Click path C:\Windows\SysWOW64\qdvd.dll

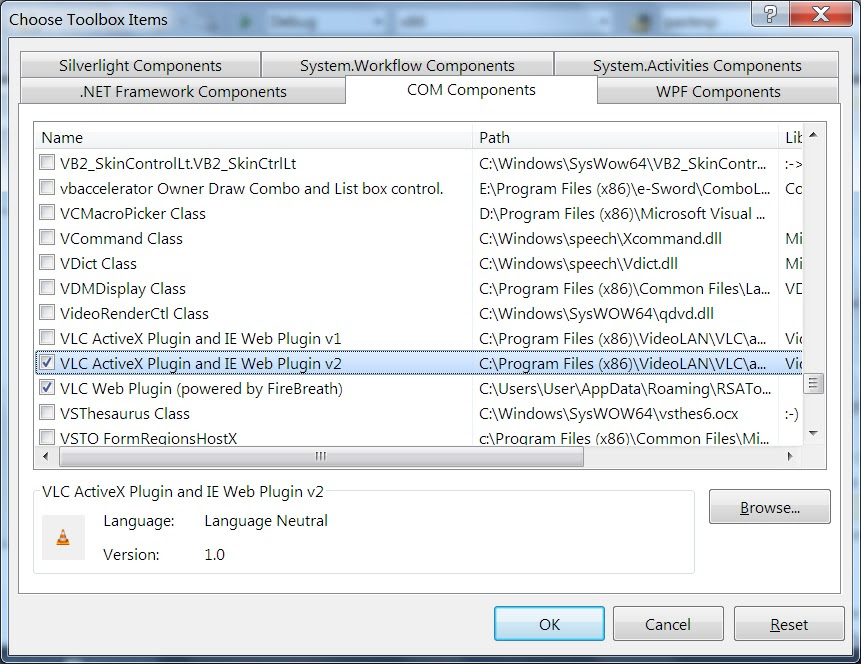pos(596,314)
